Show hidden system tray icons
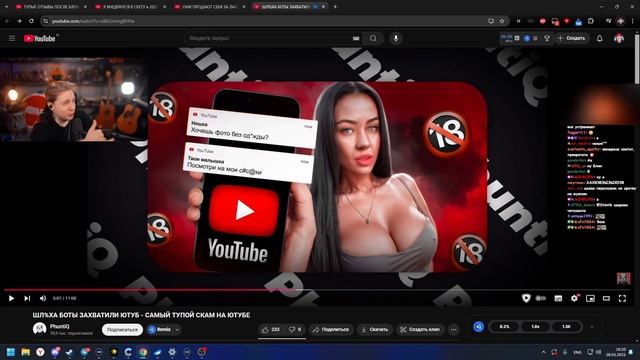640x360 pixels. point(543,352)
